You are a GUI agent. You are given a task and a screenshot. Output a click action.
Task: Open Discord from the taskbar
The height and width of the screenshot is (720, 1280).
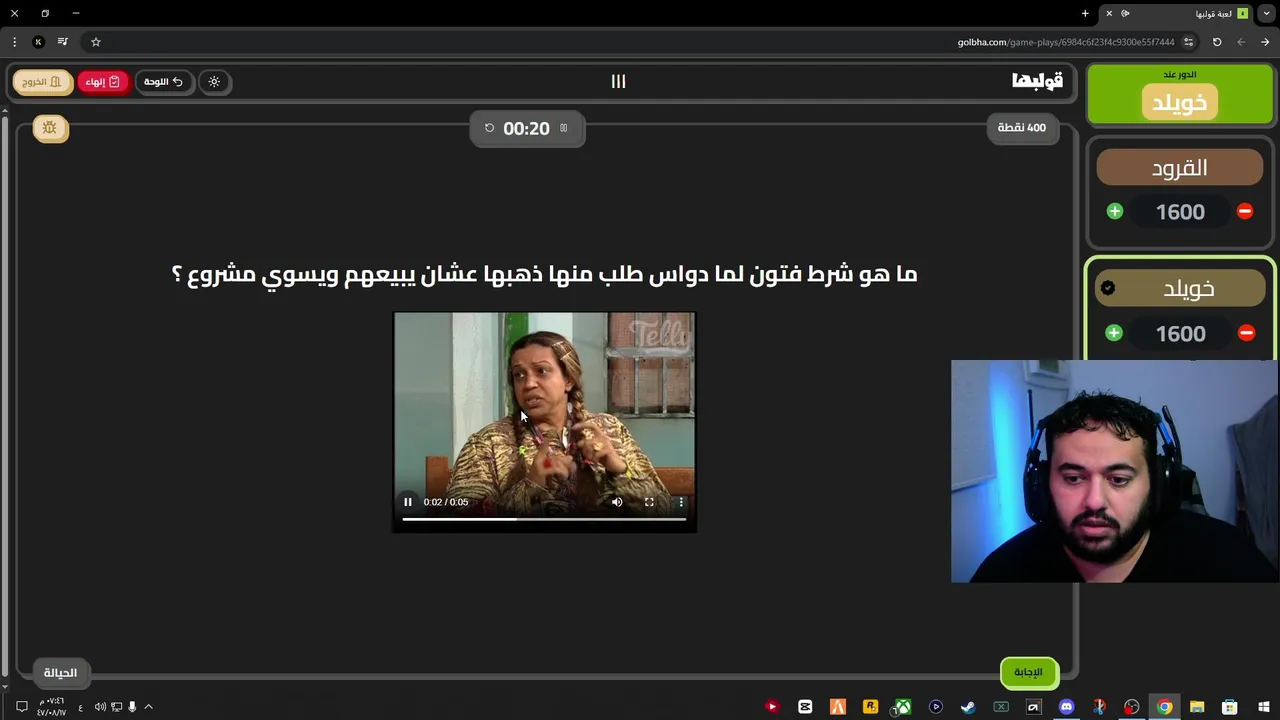[x=1066, y=707]
